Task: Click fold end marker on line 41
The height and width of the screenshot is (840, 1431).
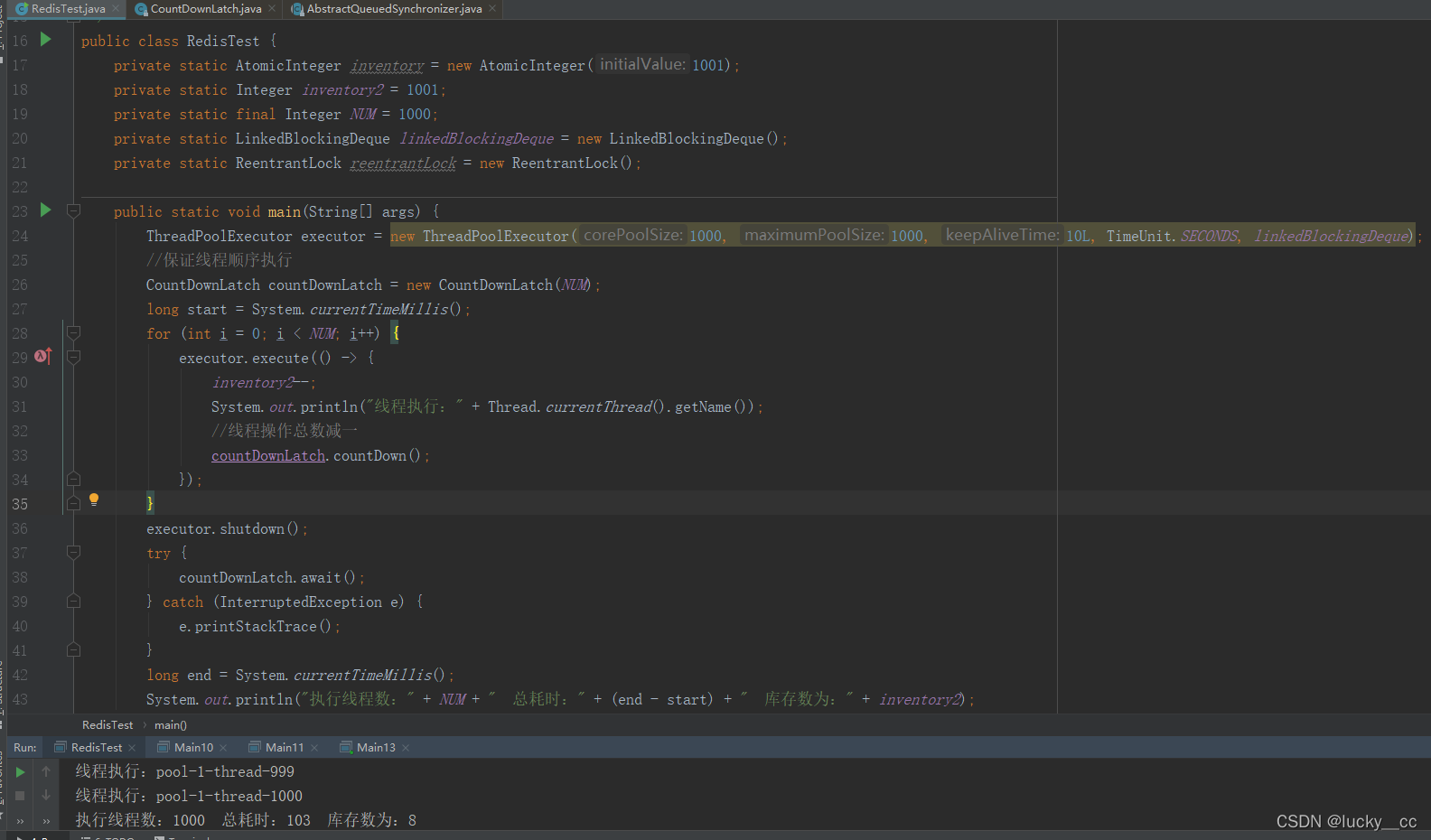Action: (74, 649)
